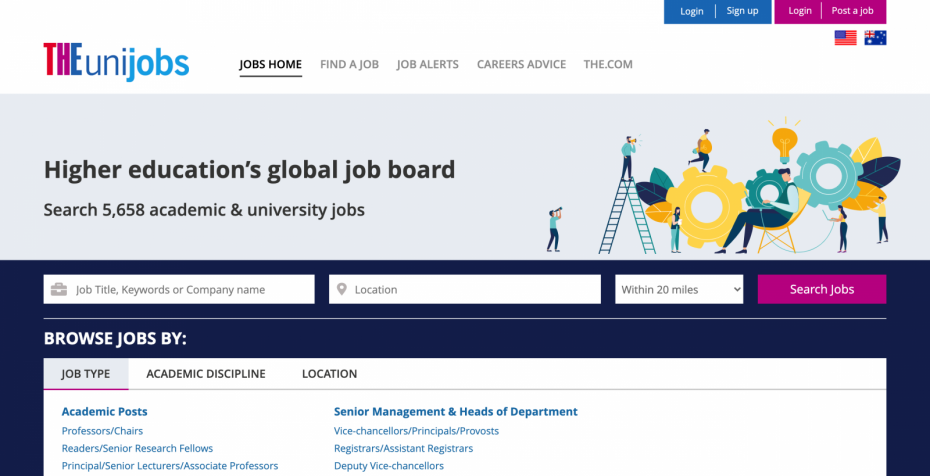Click the Sign up button
Viewport: 930px width, 476px height.
tap(743, 11)
